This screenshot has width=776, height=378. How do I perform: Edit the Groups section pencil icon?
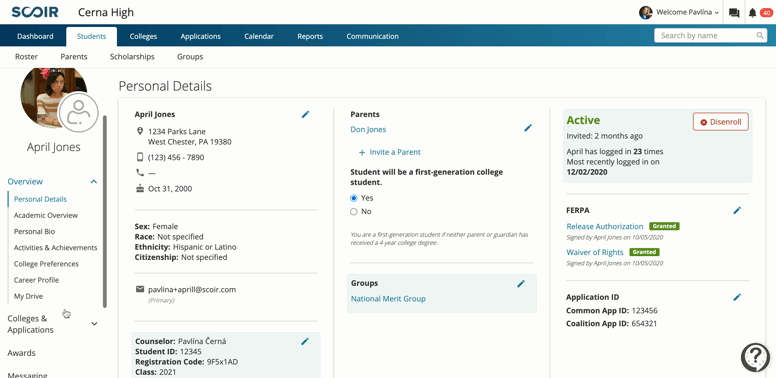pyautogui.click(x=521, y=284)
